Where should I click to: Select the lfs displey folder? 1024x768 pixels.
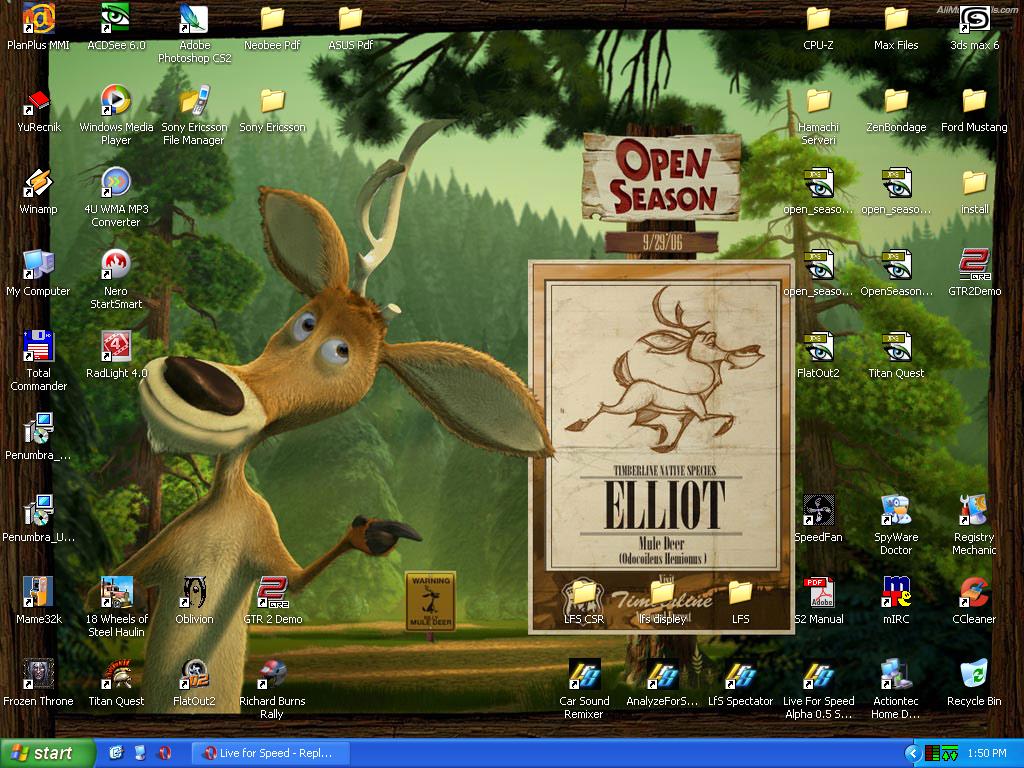(x=662, y=593)
